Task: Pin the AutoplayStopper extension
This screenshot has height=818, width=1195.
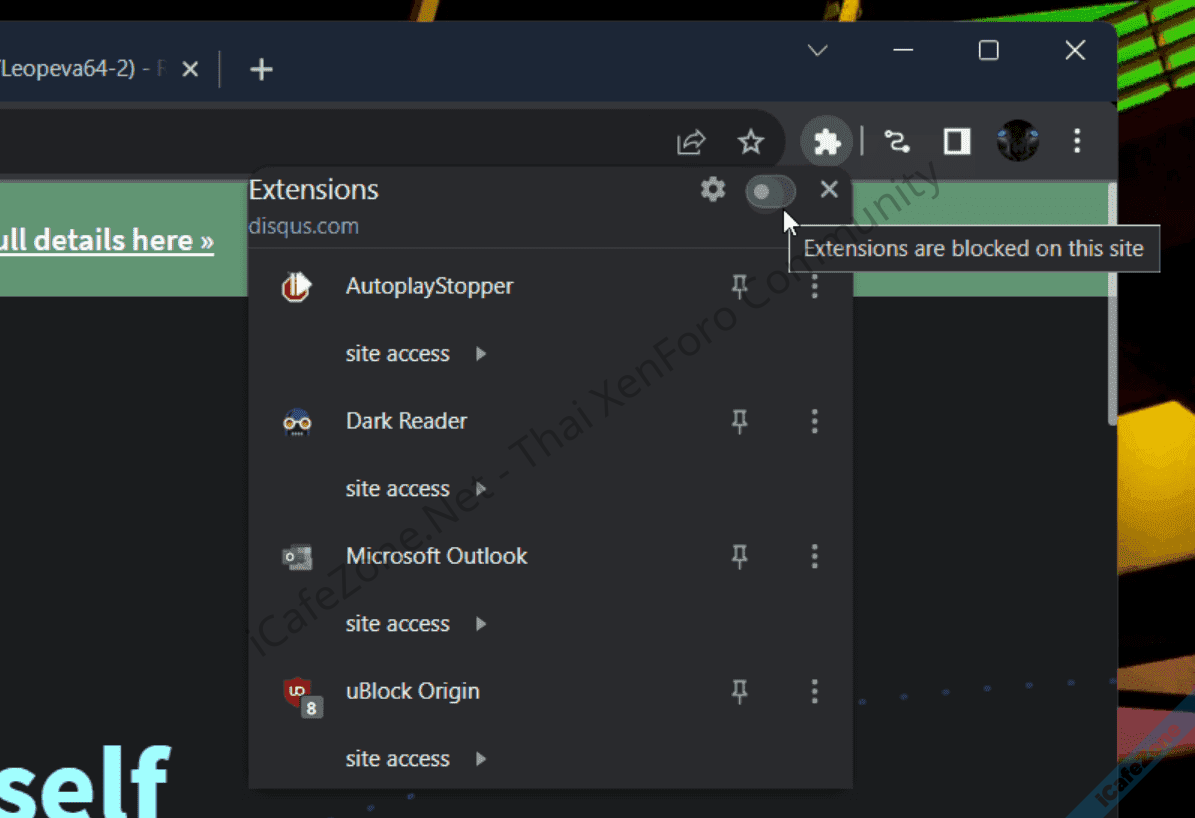Action: click(x=740, y=287)
